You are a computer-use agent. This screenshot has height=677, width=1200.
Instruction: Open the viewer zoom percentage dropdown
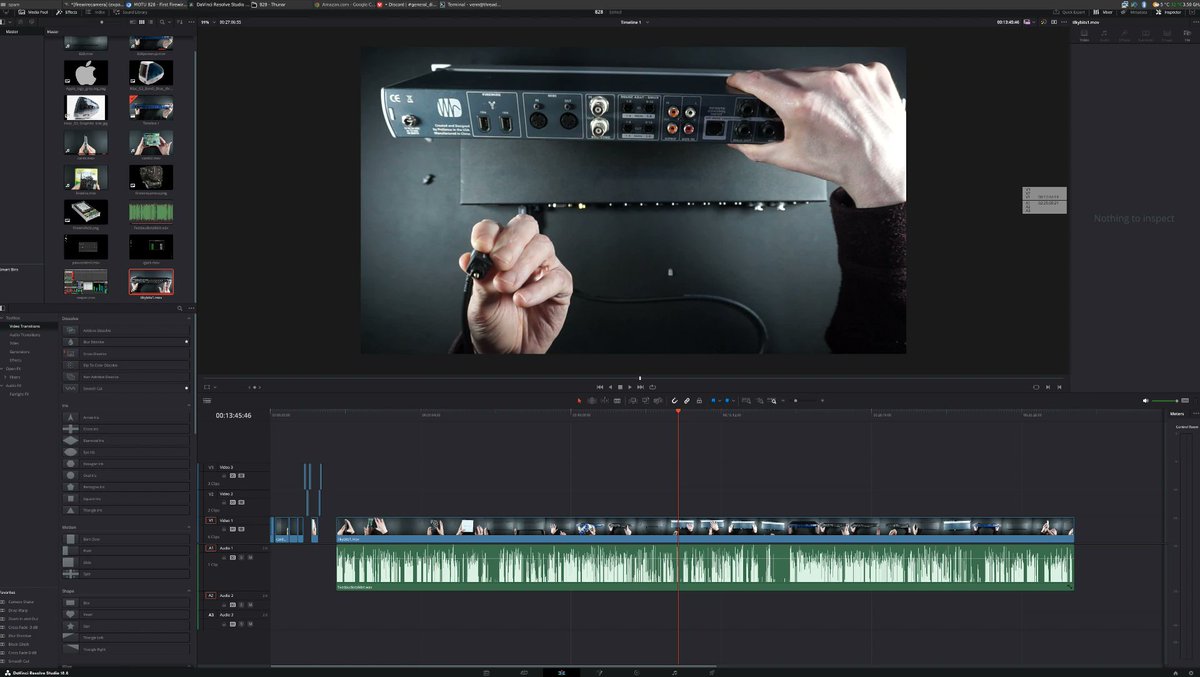pyautogui.click(x=207, y=21)
